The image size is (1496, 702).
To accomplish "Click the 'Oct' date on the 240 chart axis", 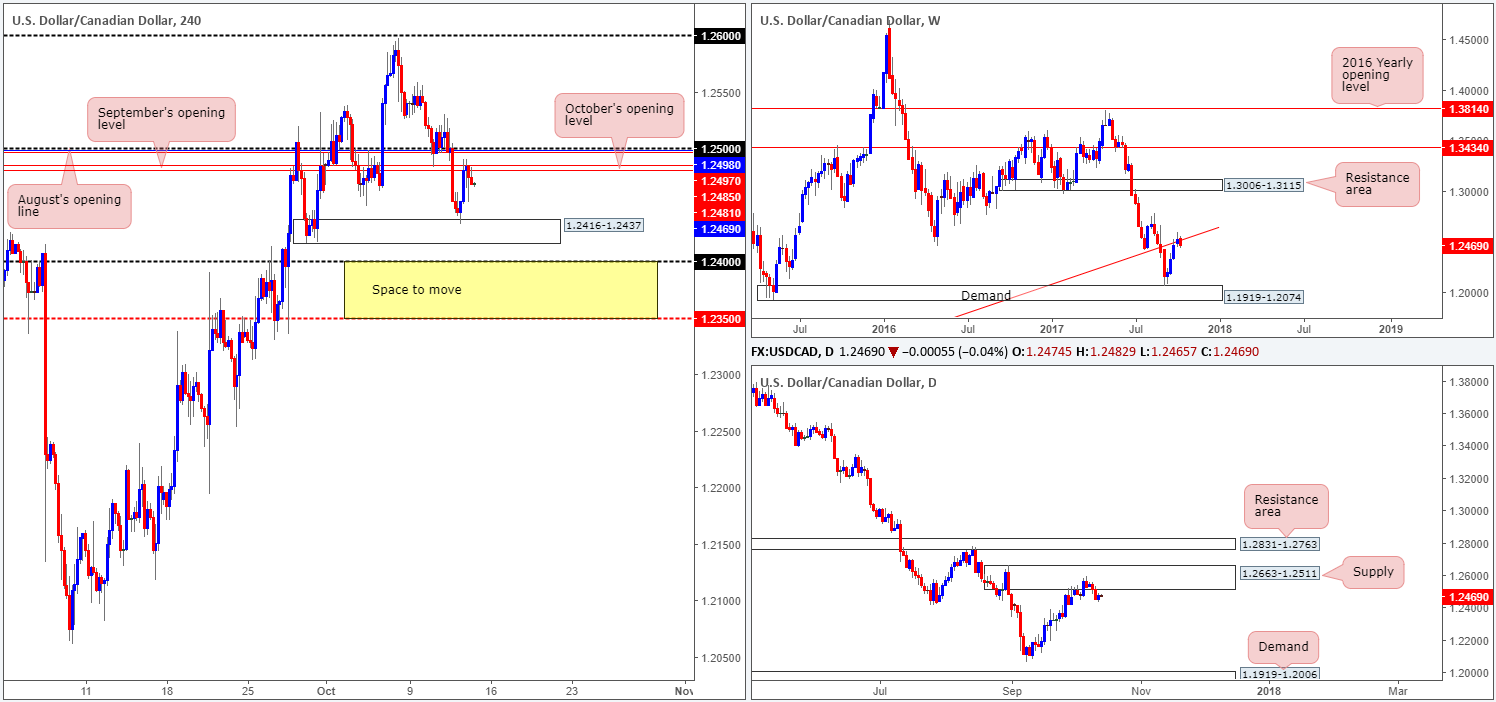I will click(x=327, y=690).
